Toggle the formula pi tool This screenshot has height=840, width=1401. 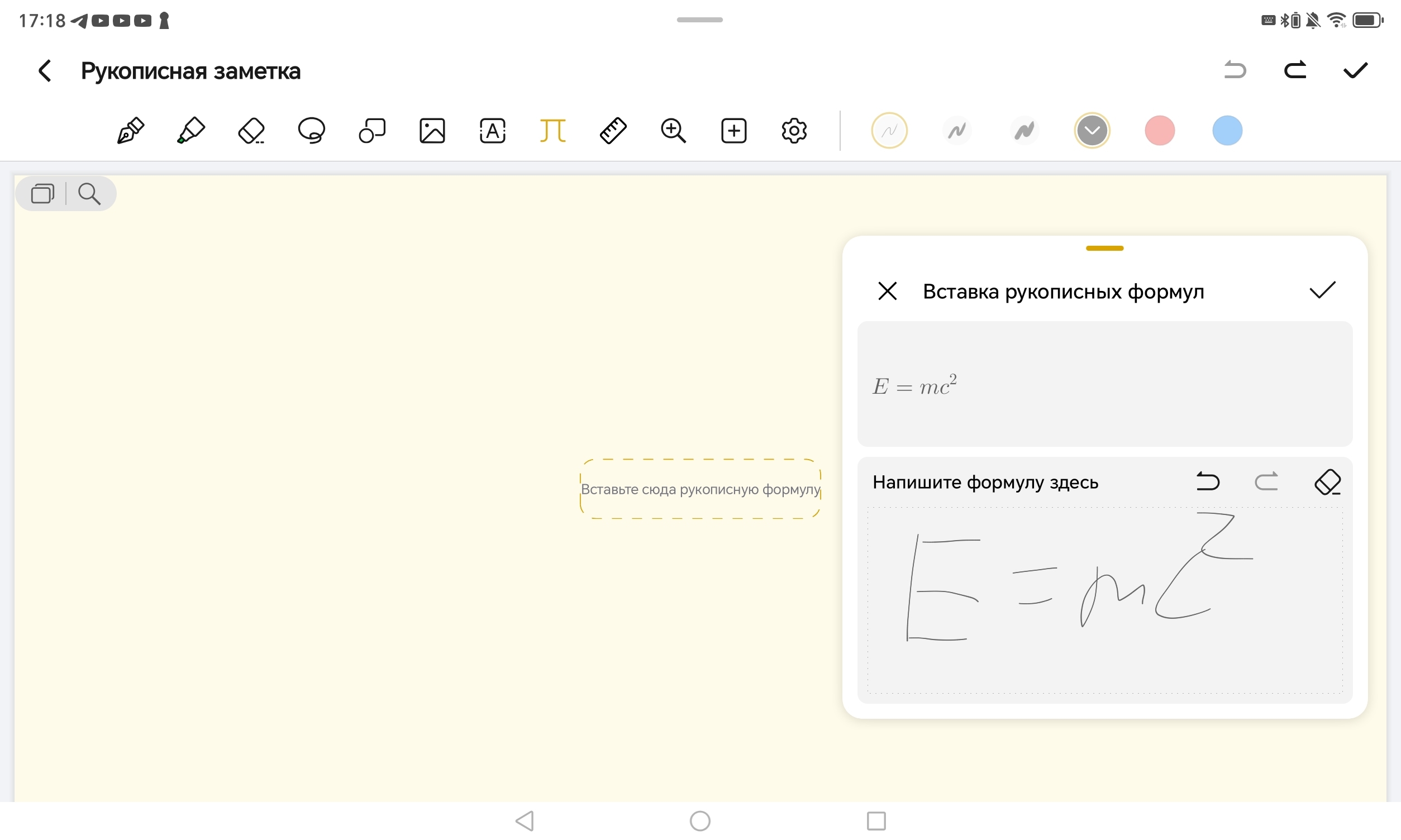pos(552,131)
